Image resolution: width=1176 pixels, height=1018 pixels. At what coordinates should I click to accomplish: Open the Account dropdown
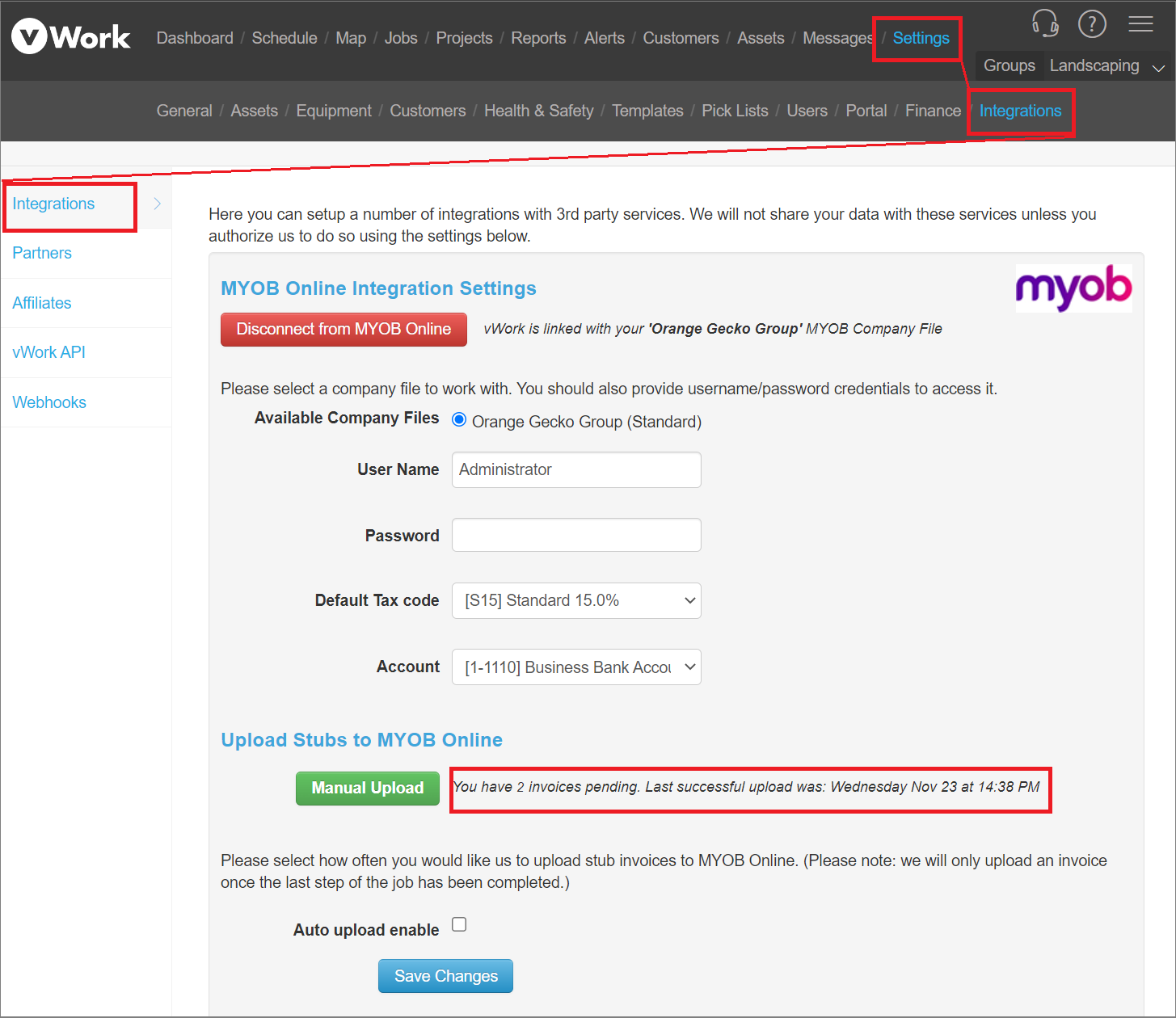(x=576, y=667)
